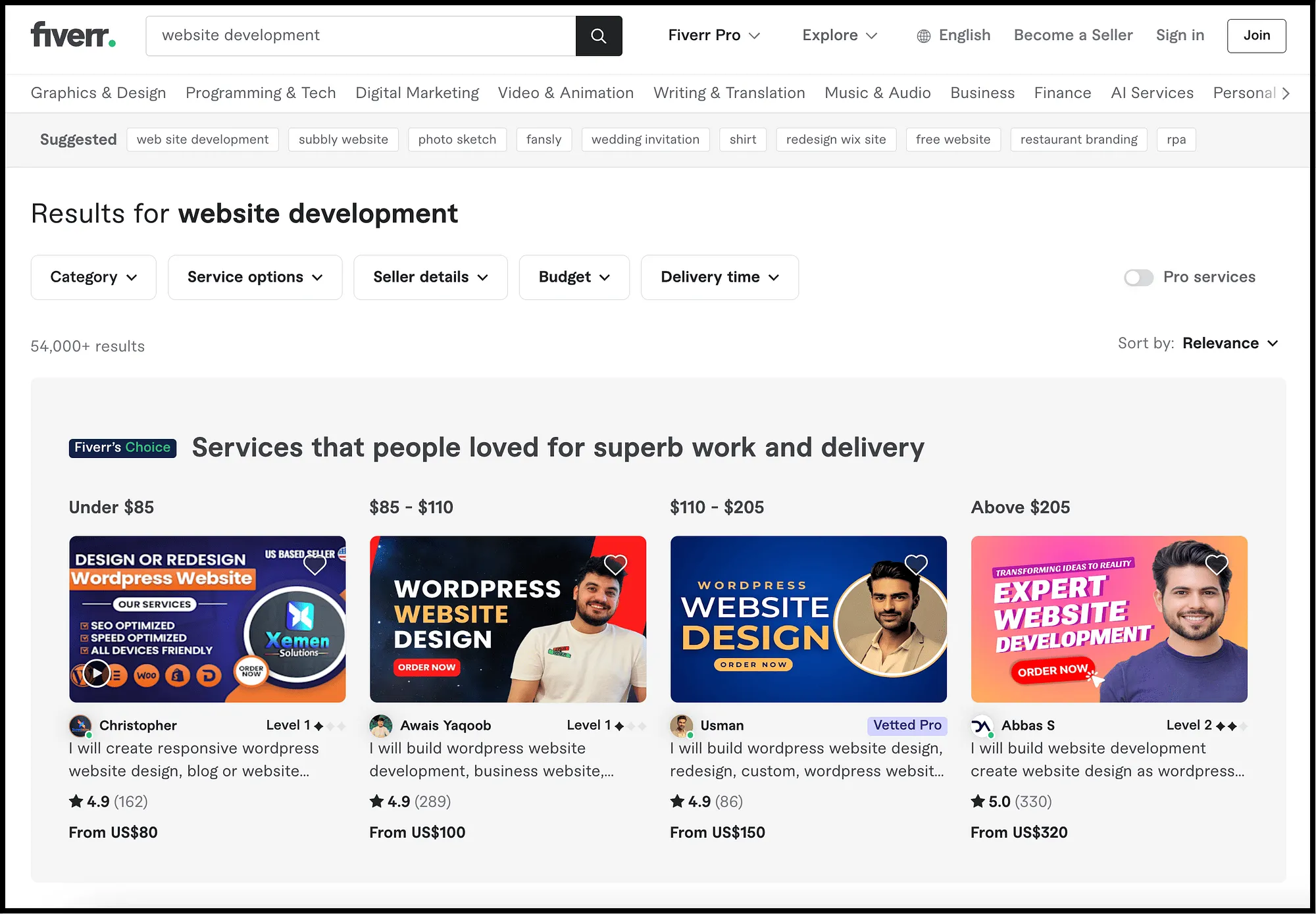Open the Service options dropdown
Viewport: 1316px width, 914px height.
[255, 278]
